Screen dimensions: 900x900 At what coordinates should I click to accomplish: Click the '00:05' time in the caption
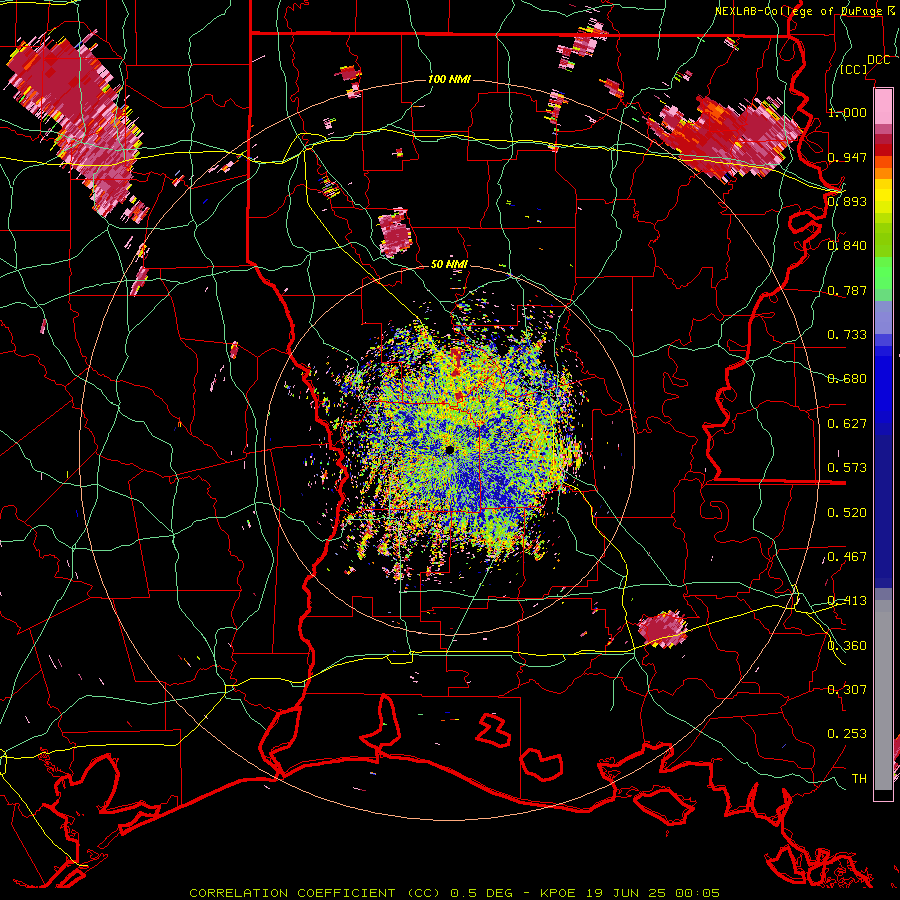(698, 893)
